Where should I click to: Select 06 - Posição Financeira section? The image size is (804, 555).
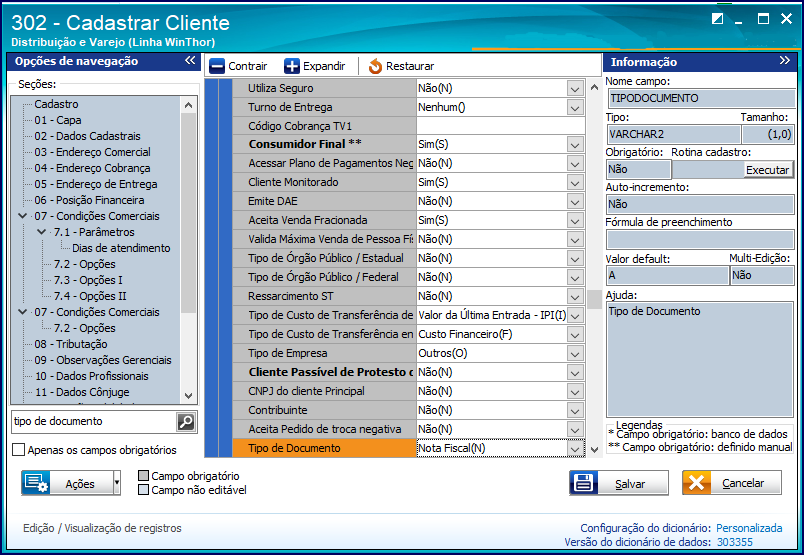[x=89, y=200]
